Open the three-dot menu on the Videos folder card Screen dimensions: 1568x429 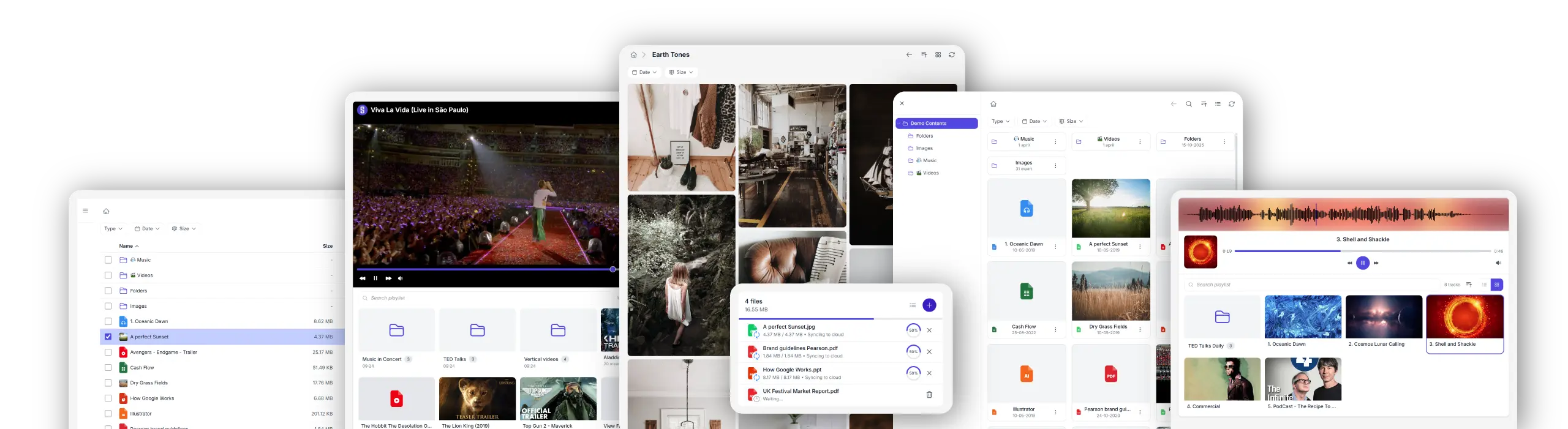coord(1140,141)
